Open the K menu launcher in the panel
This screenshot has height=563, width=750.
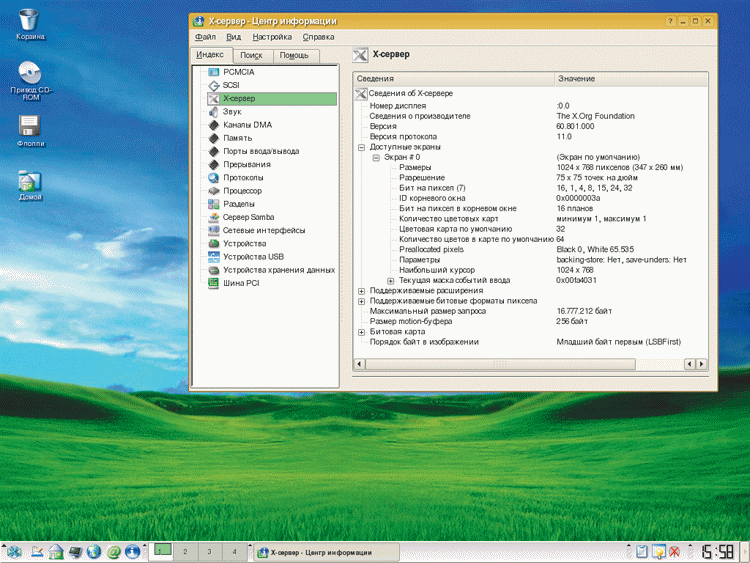pos(13,552)
